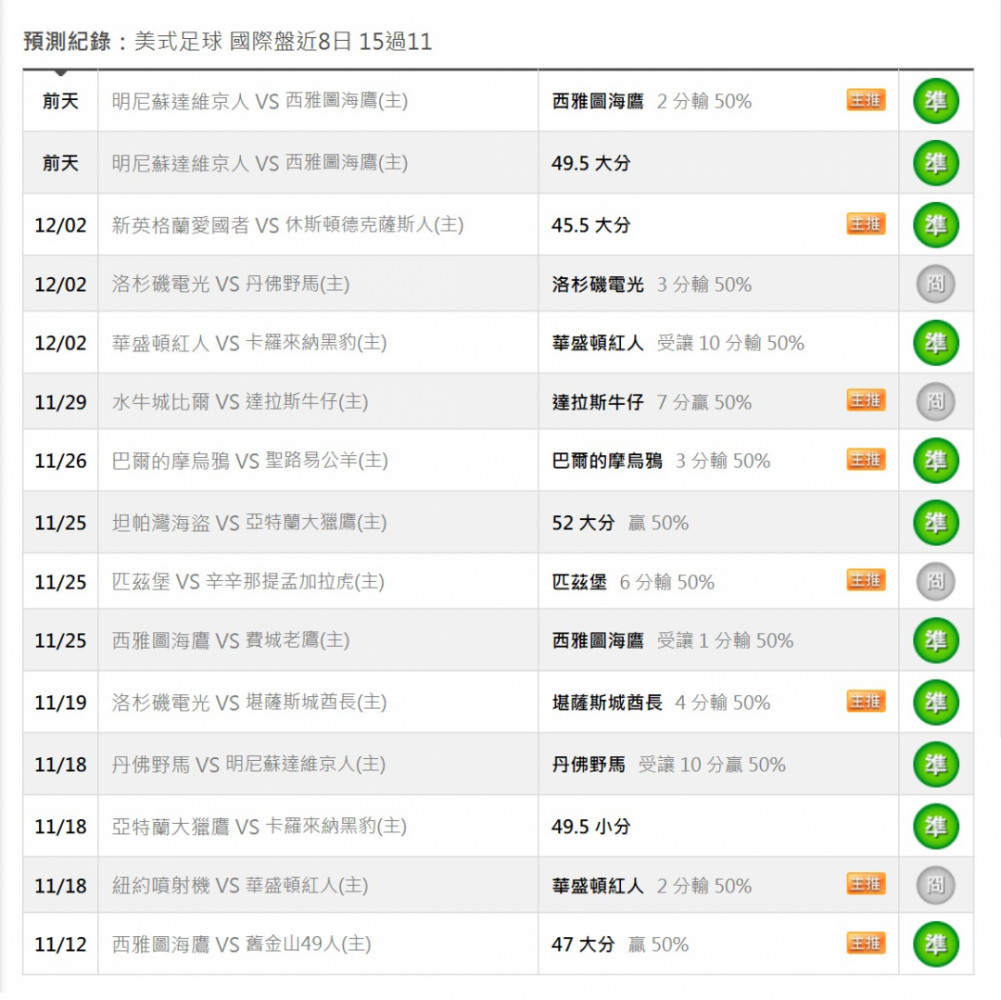
Task: Select the matchup 水牛城比爾 VS 達拉斯牛仔(主)
Action: [240, 402]
